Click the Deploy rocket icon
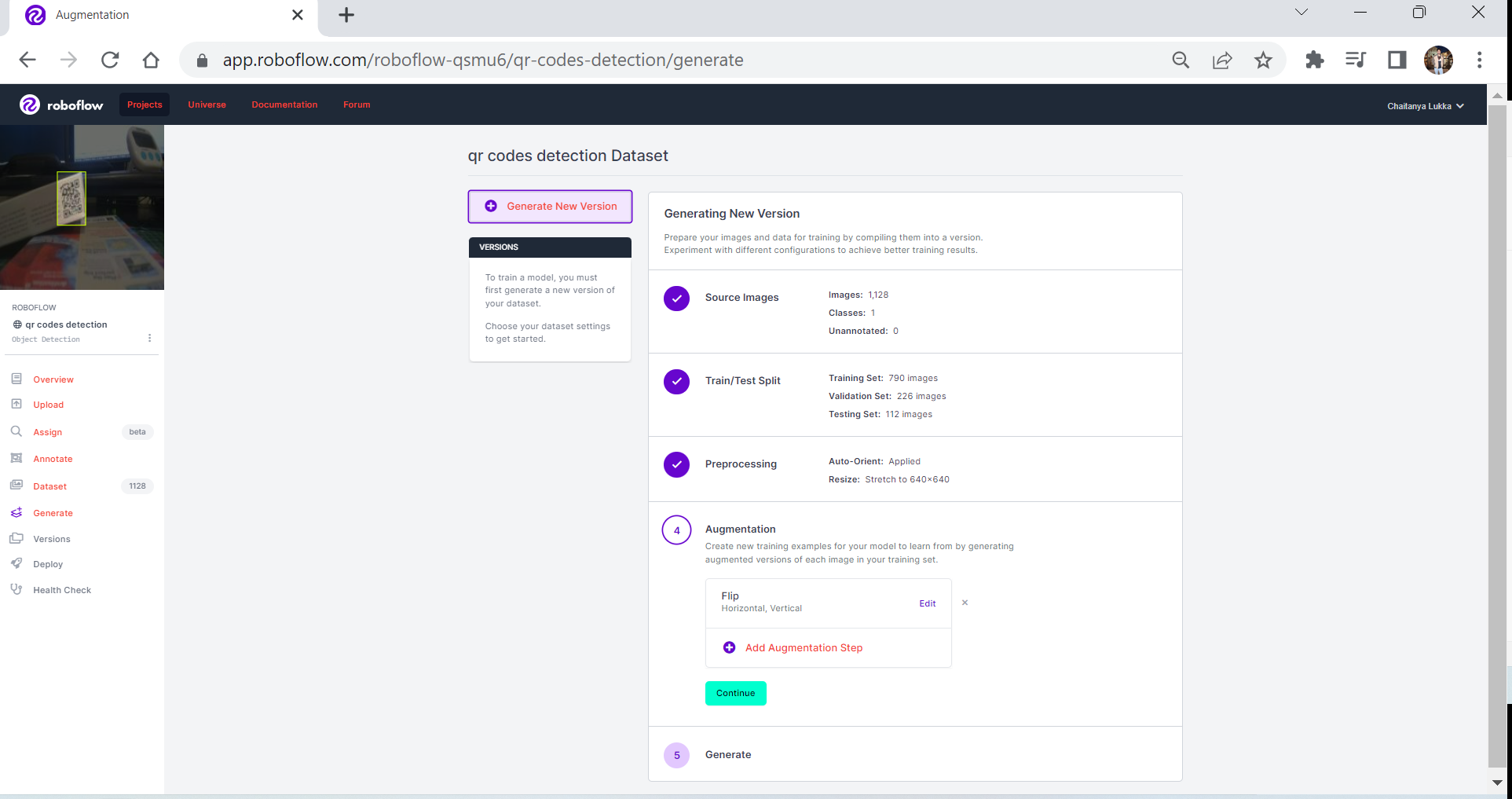Screen dimensions: 1512x799 [16, 563]
